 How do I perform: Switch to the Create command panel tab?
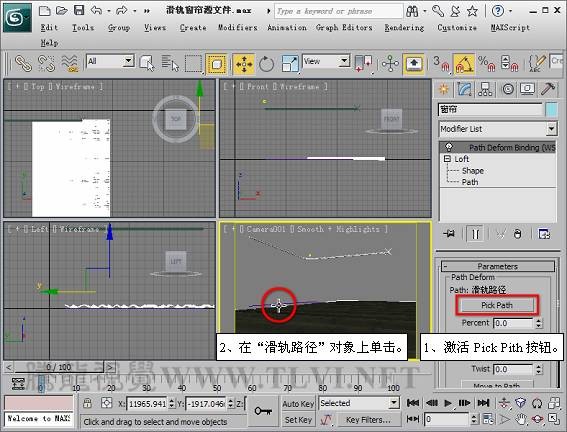[x=444, y=89]
